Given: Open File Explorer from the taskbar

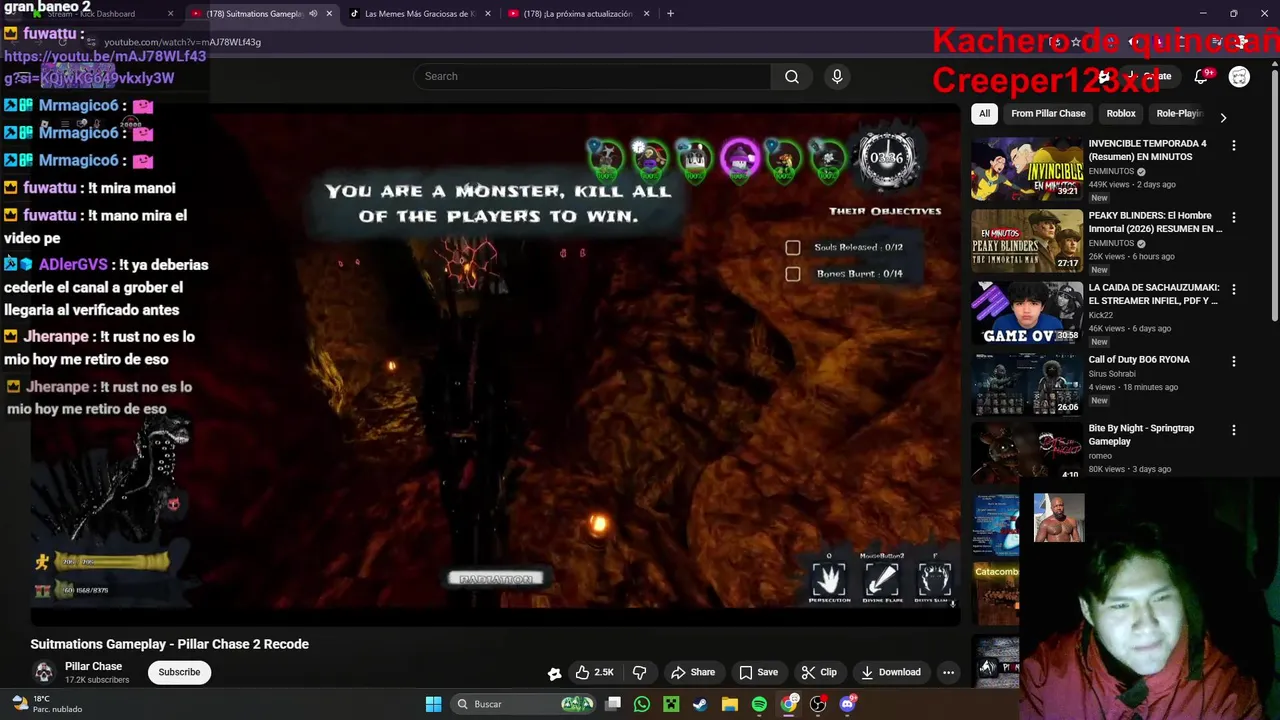Looking at the screenshot, I should (x=730, y=704).
